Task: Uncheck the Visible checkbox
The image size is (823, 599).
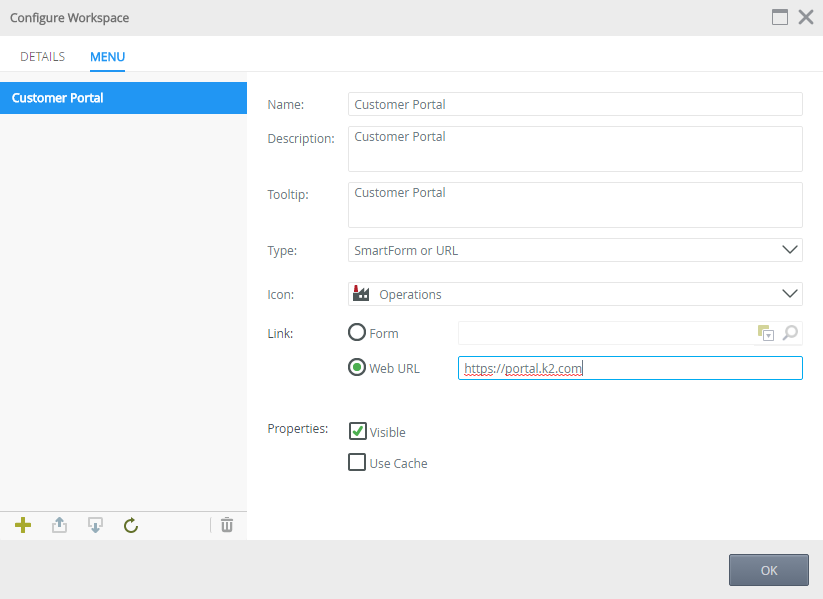Action: click(357, 431)
